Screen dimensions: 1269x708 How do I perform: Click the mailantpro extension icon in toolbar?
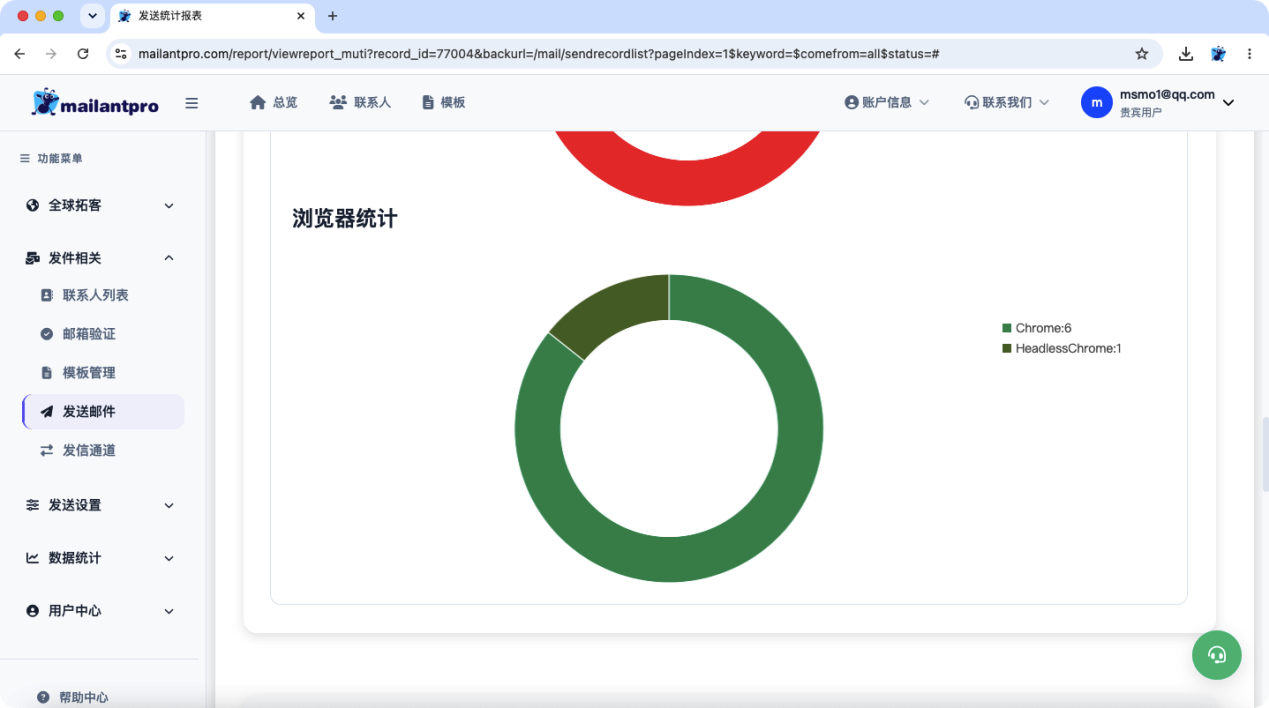(x=1218, y=54)
